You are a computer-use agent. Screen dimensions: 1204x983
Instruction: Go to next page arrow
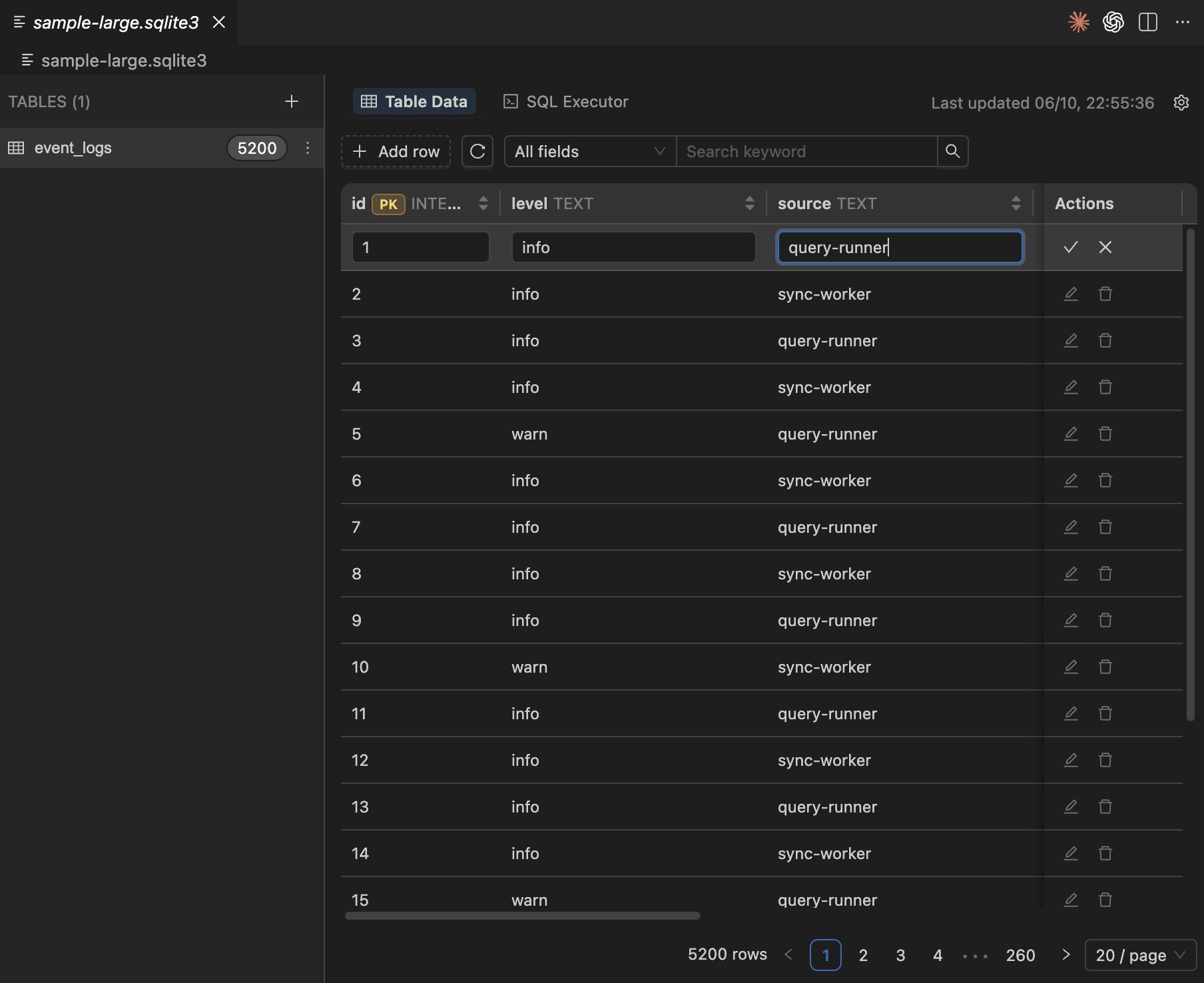1065,954
